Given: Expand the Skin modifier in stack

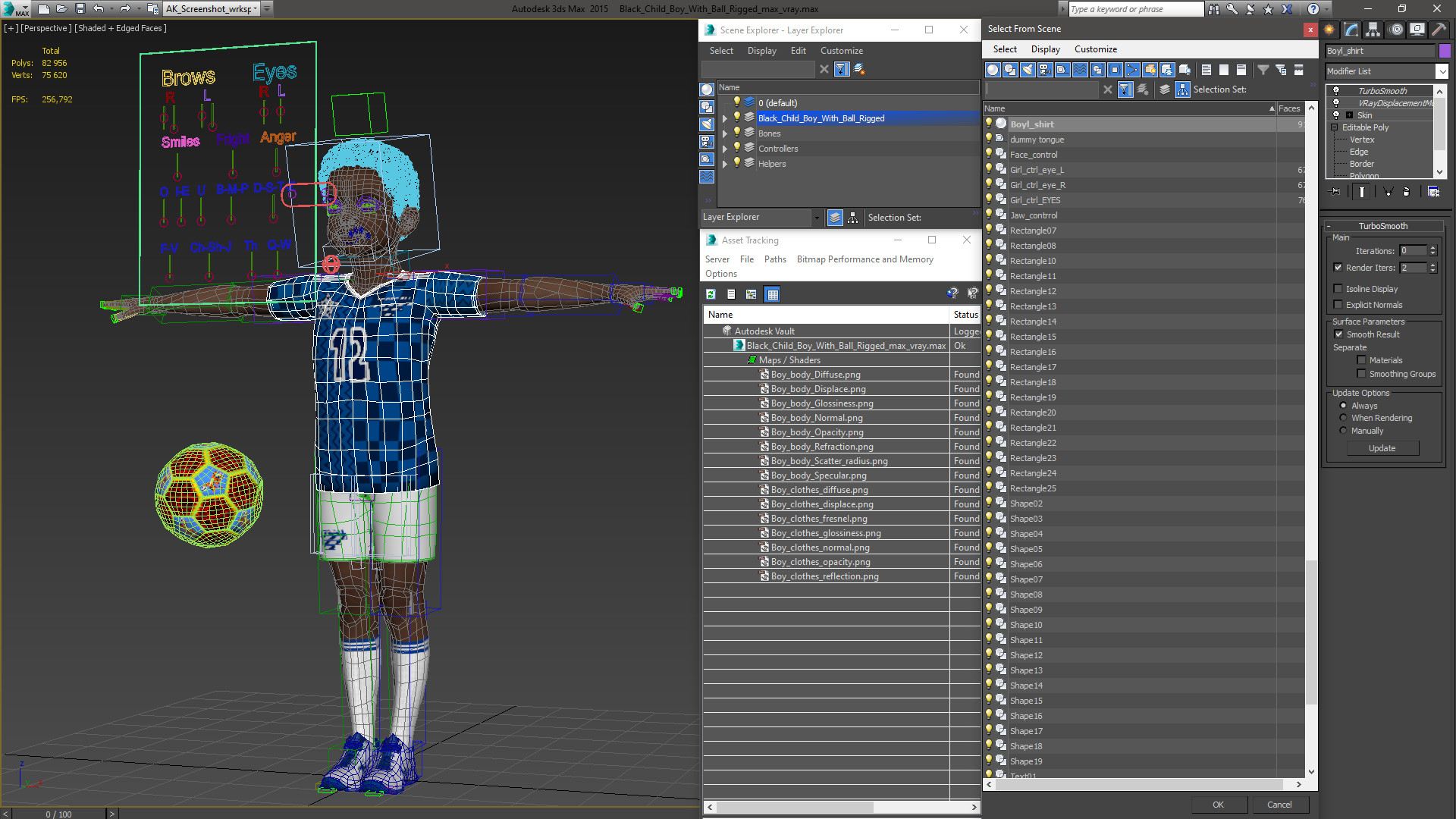Looking at the screenshot, I should point(1349,115).
